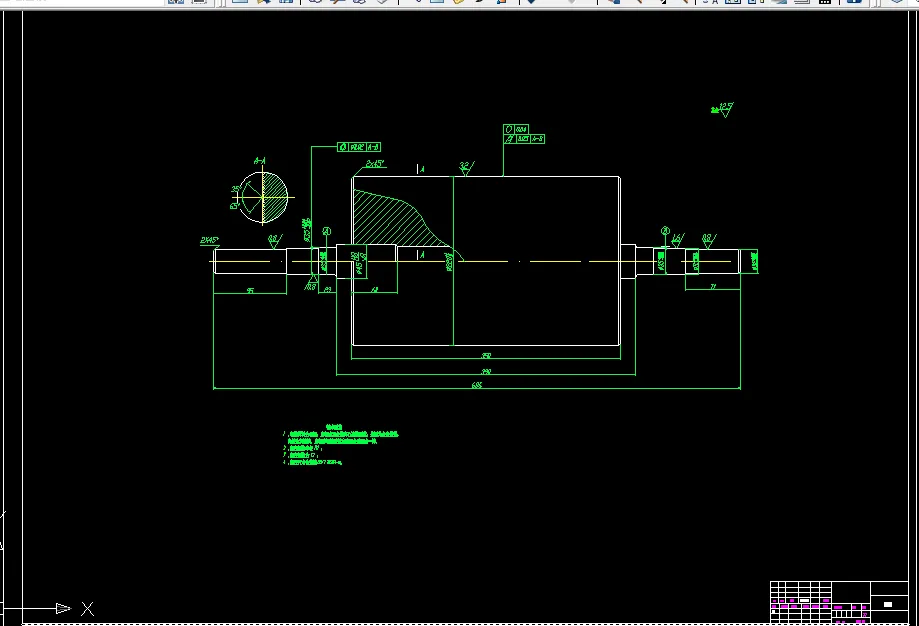Select the single-row tolerance frame referencing A-B
919x626 pixels.
359,147
